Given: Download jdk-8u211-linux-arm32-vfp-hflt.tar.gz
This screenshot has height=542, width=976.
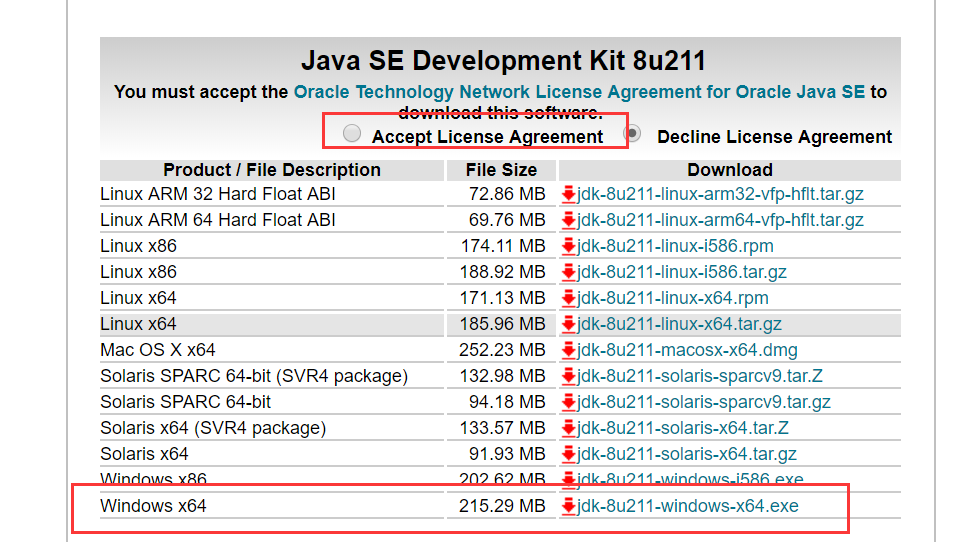Looking at the screenshot, I should [x=720, y=194].
